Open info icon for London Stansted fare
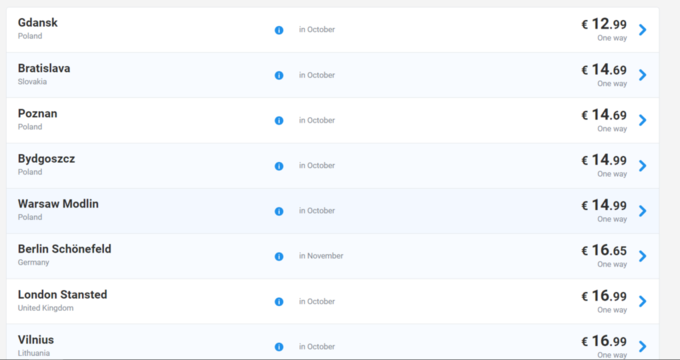This screenshot has width=680, height=360. (279, 301)
